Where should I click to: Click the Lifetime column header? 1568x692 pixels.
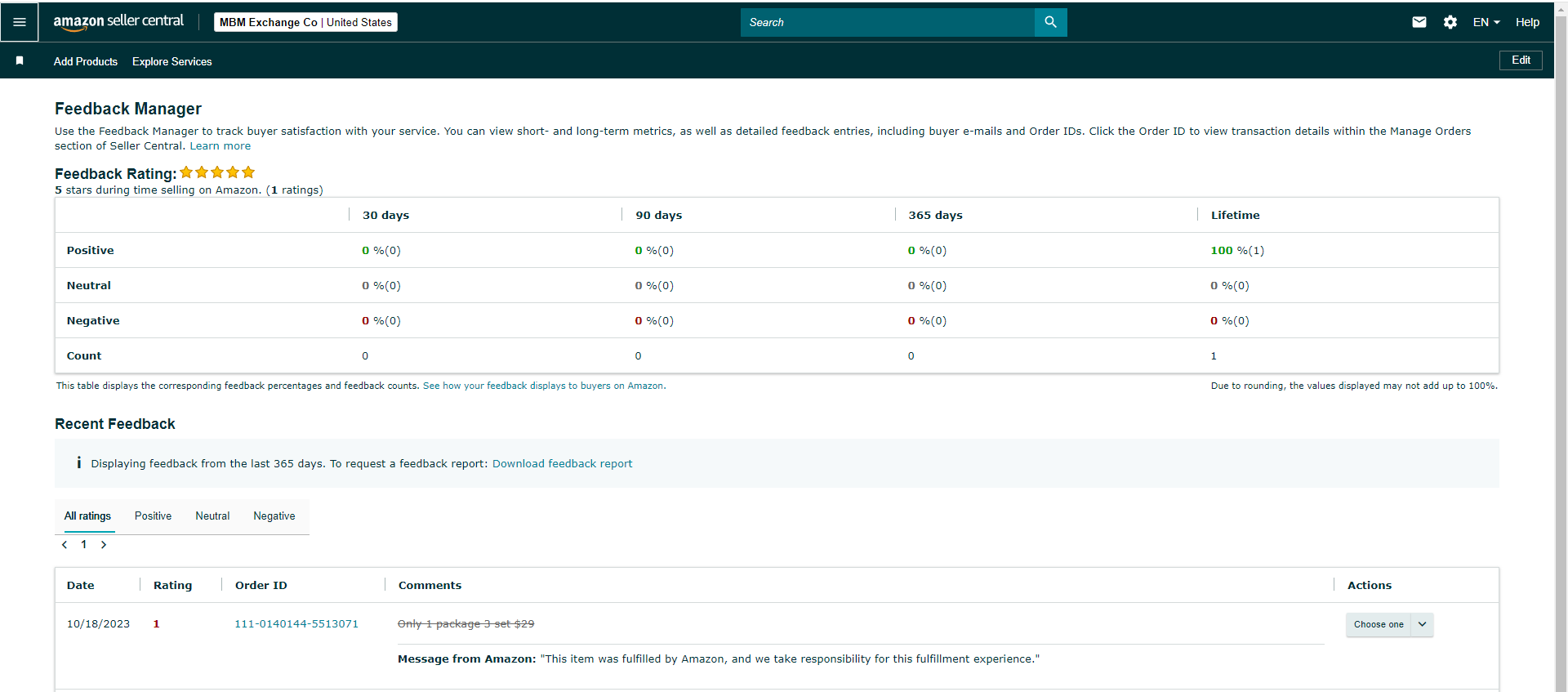point(1235,215)
